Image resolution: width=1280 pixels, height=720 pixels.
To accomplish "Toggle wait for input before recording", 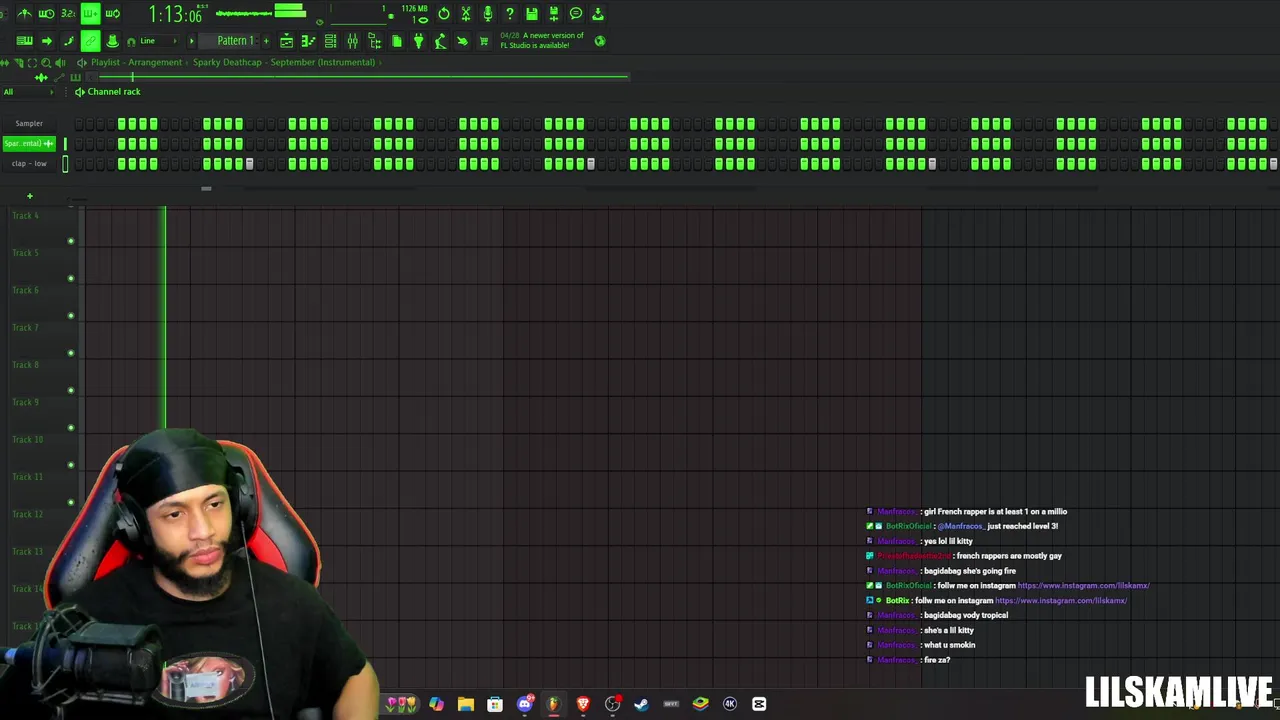I will click(x=46, y=14).
